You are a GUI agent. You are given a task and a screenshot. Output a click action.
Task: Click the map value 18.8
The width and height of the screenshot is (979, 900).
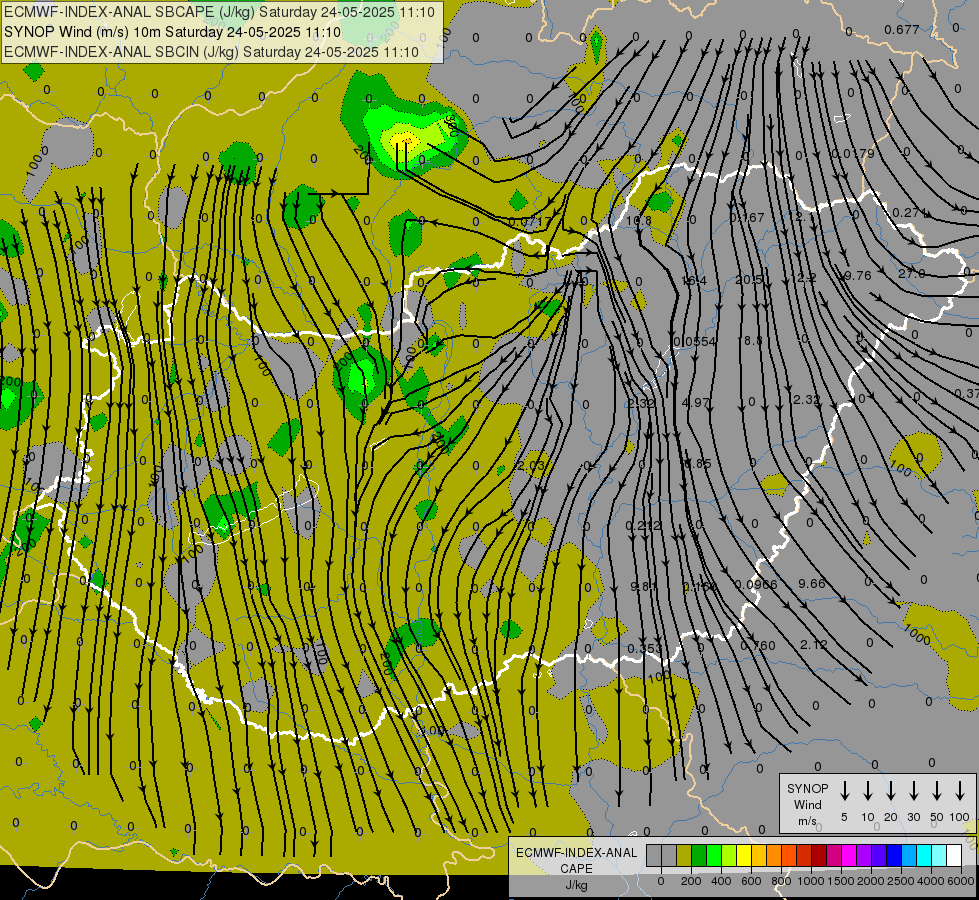(749, 340)
